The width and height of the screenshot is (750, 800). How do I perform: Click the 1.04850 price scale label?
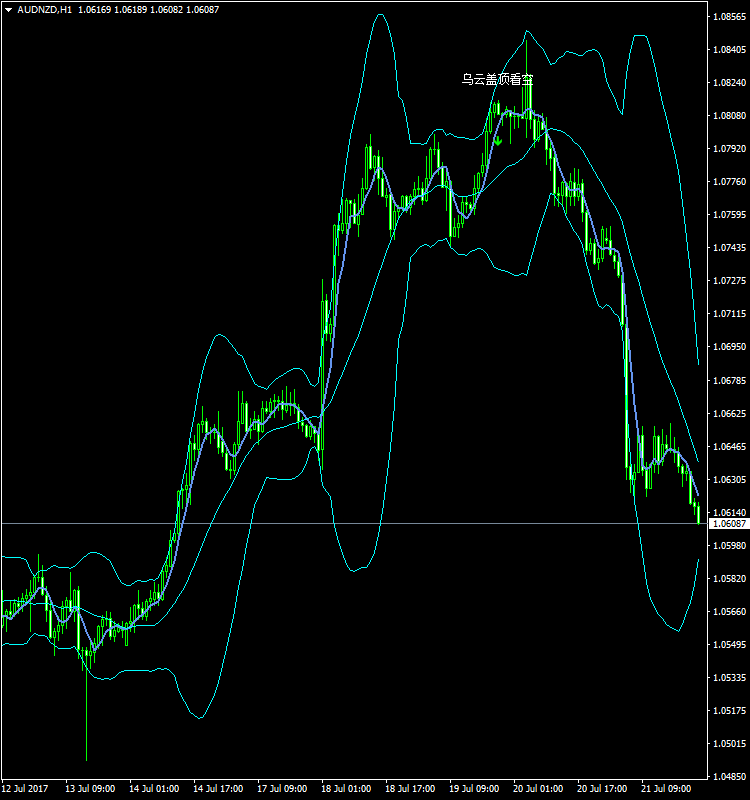tap(730, 777)
